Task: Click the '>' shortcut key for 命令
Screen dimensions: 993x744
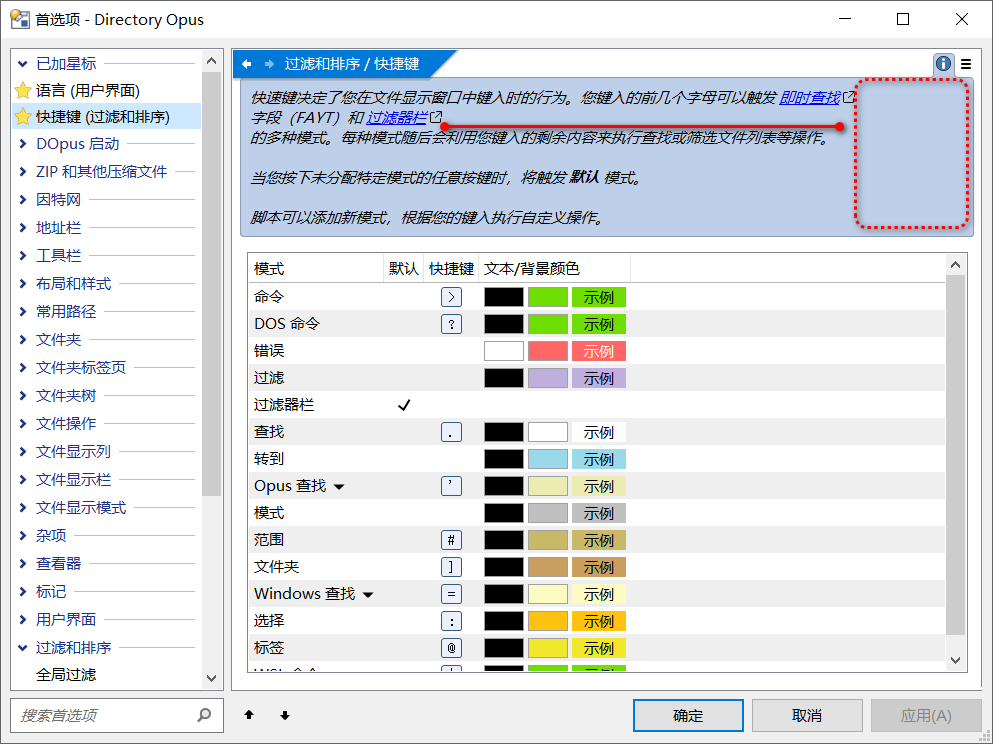Action: point(451,297)
